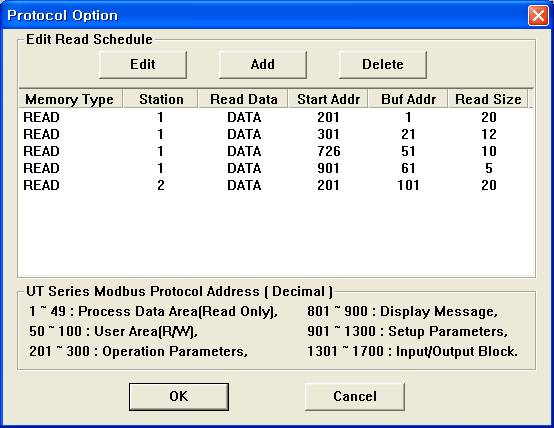Click the Buf Addr 101 cell

click(x=408, y=185)
